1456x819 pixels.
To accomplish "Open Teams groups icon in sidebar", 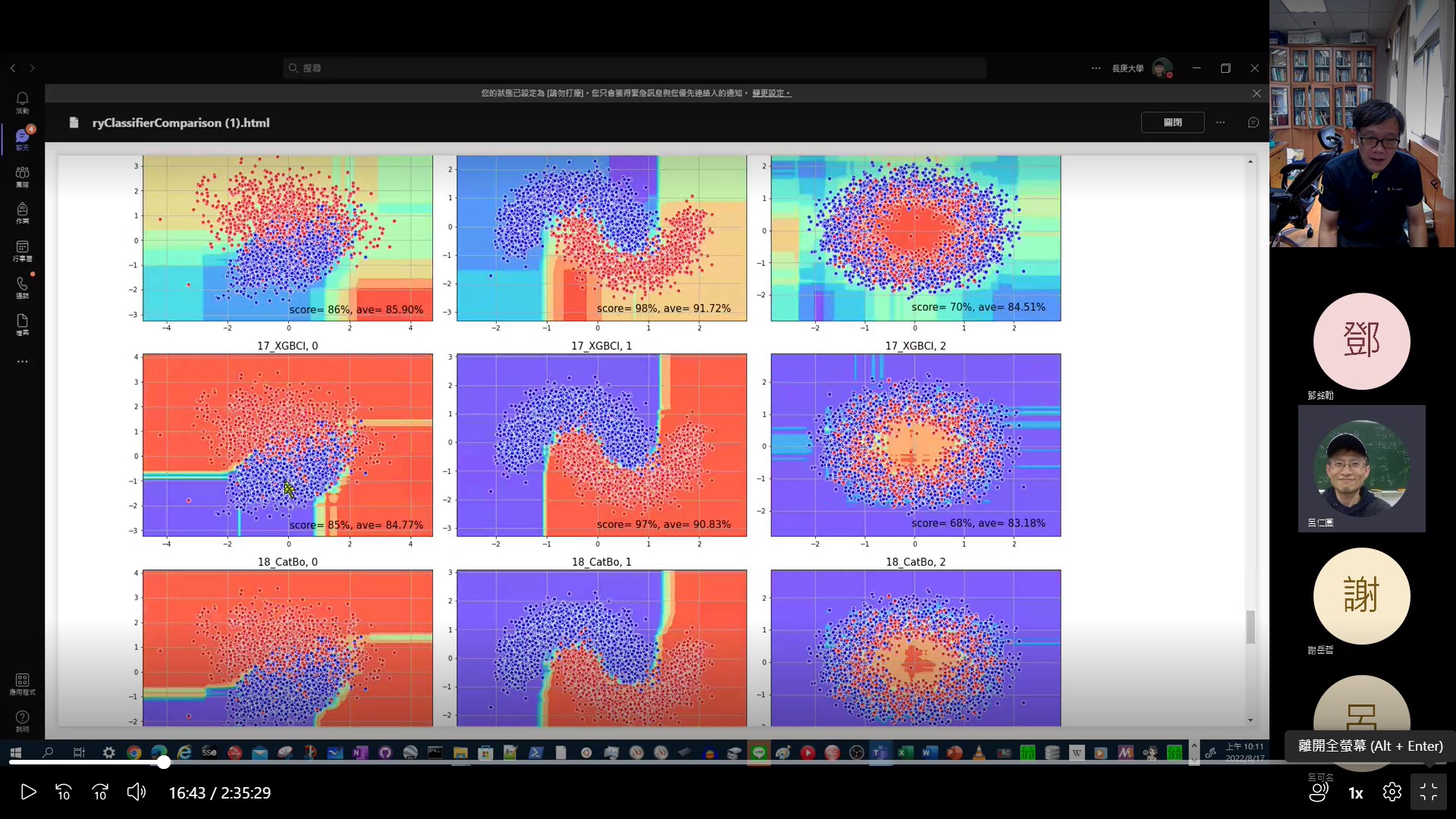I will (x=22, y=176).
